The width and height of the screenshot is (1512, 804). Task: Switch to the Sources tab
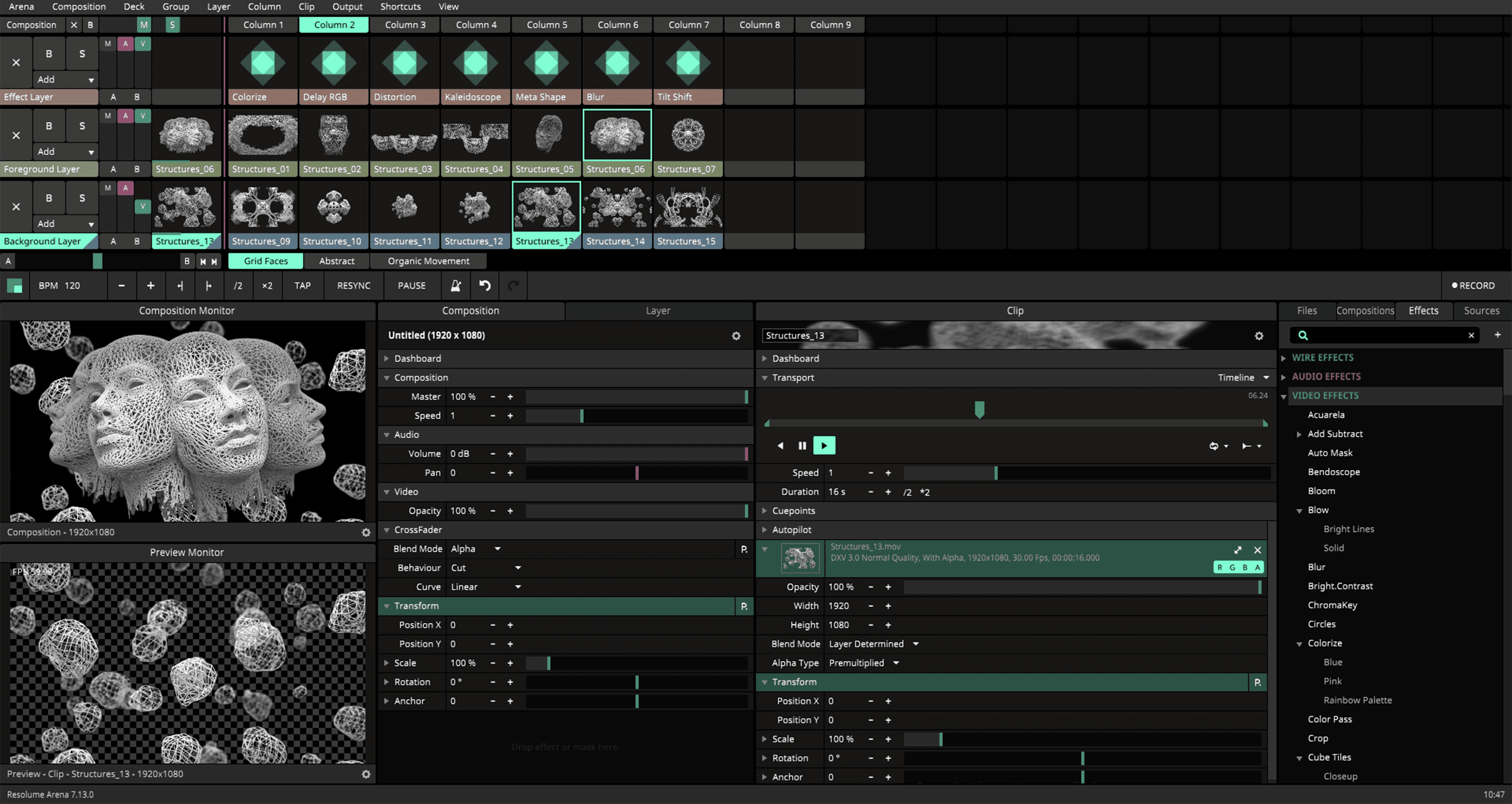[1481, 310]
